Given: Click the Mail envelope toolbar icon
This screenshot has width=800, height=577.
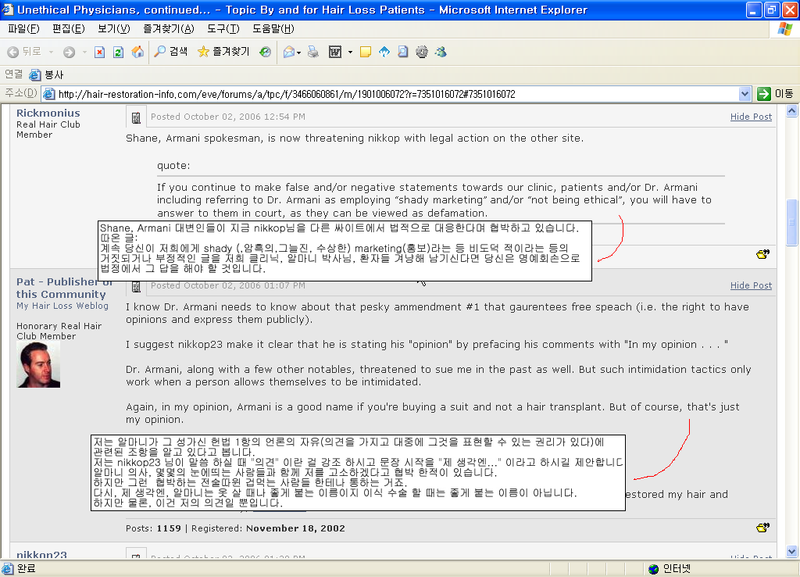Looking at the screenshot, I should [289, 52].
